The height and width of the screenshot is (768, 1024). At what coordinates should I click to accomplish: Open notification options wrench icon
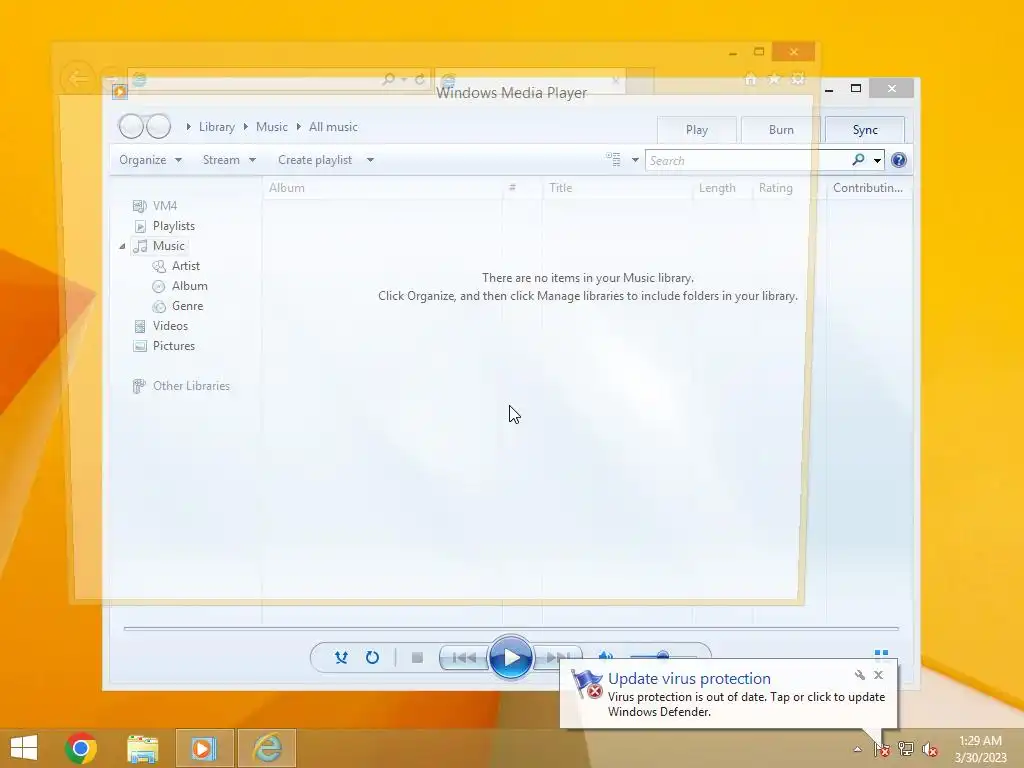[859, 675]
